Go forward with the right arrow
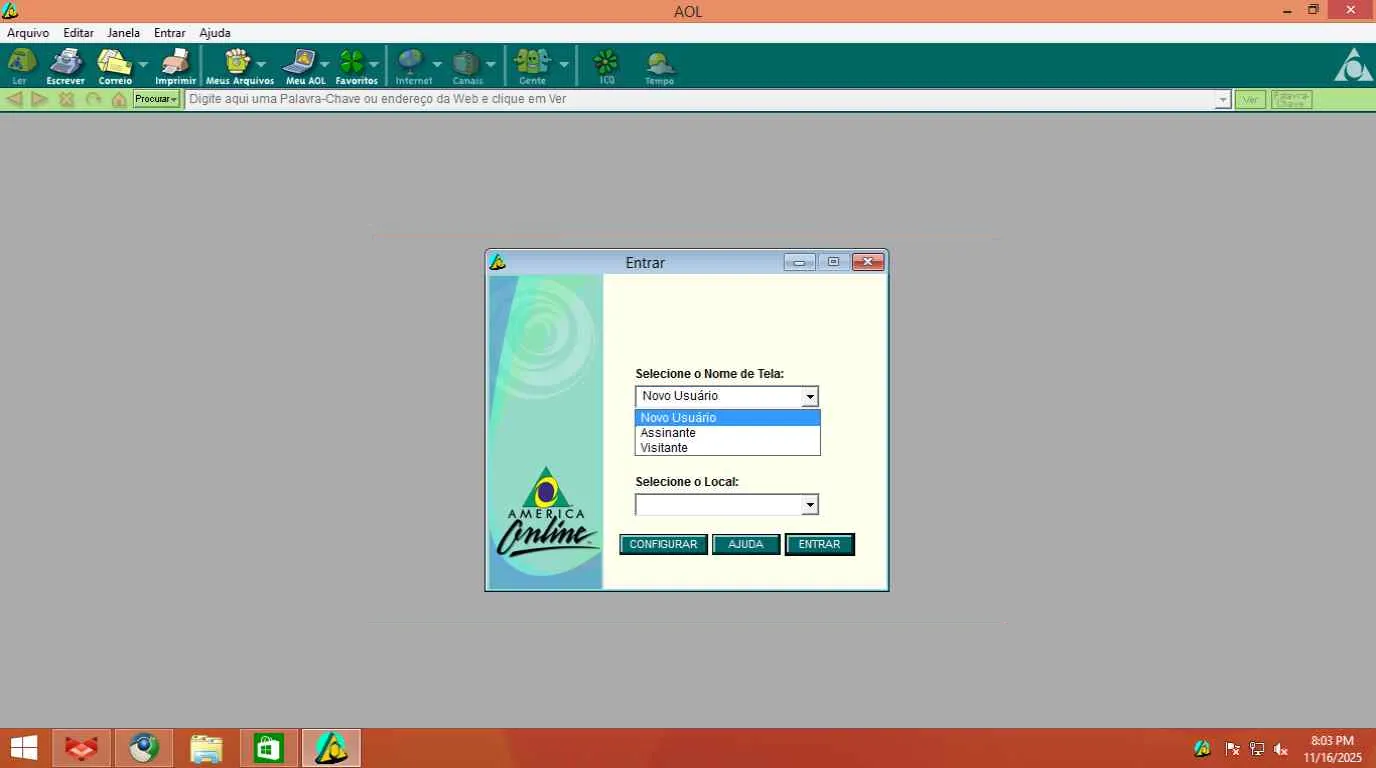Screen dimensions: 1376x768 coord(40,99)
